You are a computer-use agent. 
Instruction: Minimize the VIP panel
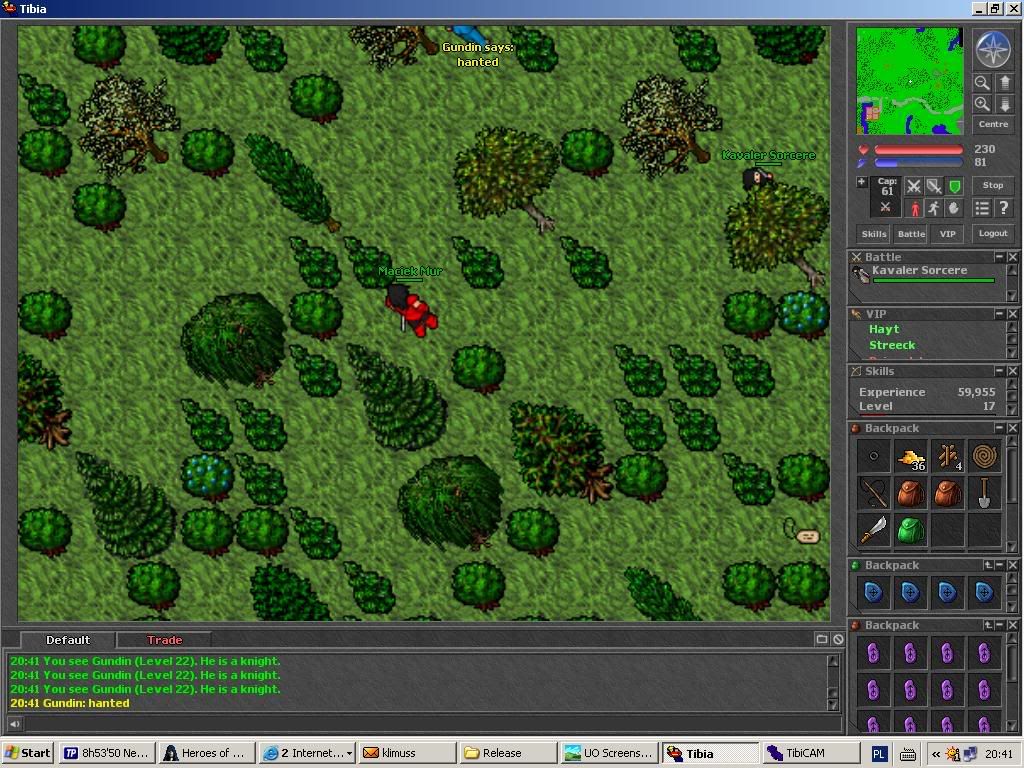point(999,314)
